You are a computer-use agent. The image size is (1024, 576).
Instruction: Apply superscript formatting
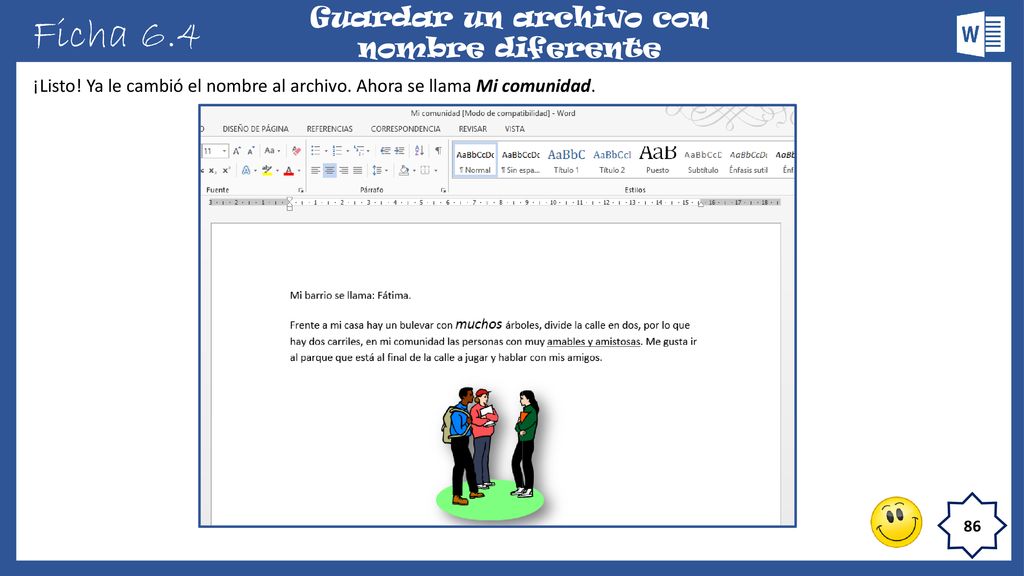click(x=226, y=170)
